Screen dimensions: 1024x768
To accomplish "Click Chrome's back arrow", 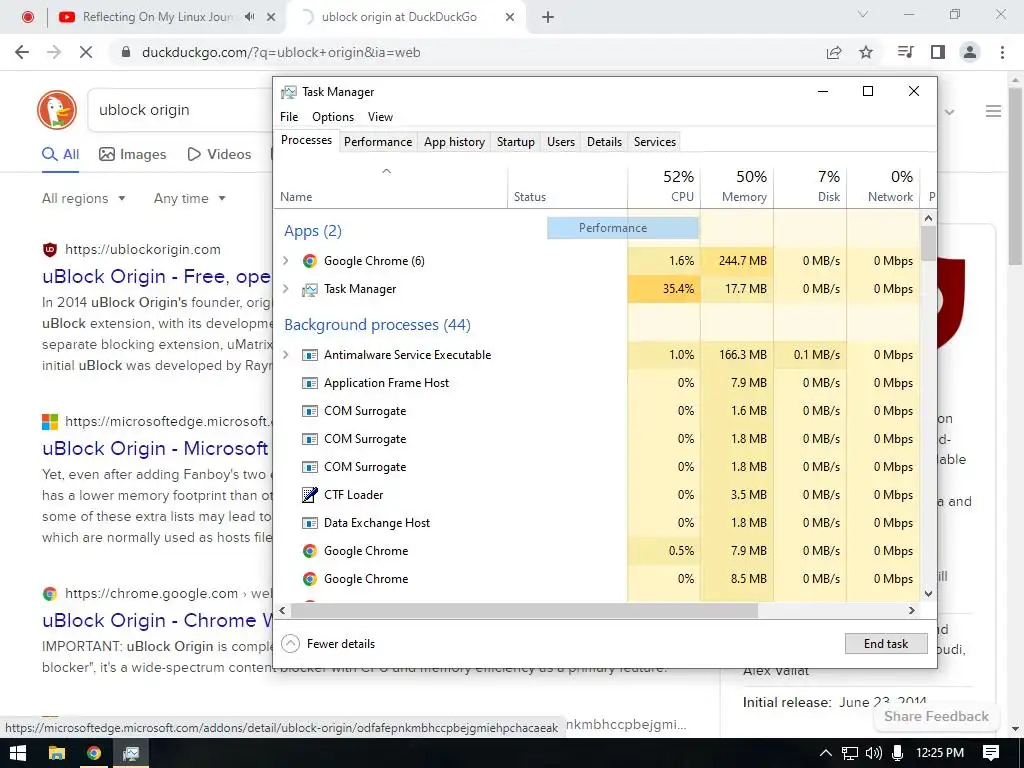I will 22,52.
